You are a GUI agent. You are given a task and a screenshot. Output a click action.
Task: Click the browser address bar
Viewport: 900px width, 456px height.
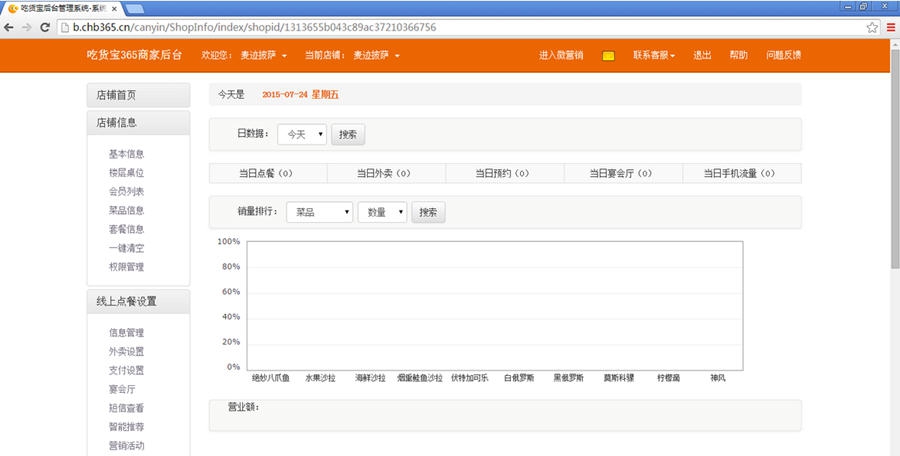(x=450, y=27)
